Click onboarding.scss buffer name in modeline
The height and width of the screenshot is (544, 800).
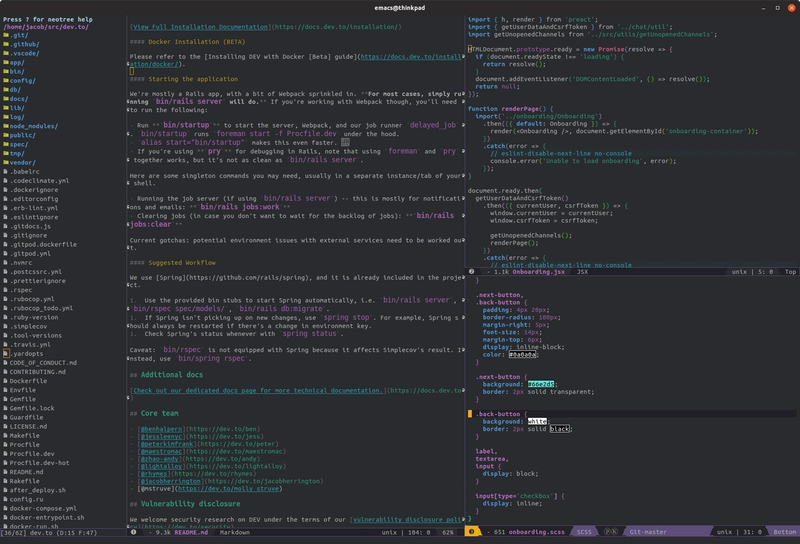click(537, 532)
